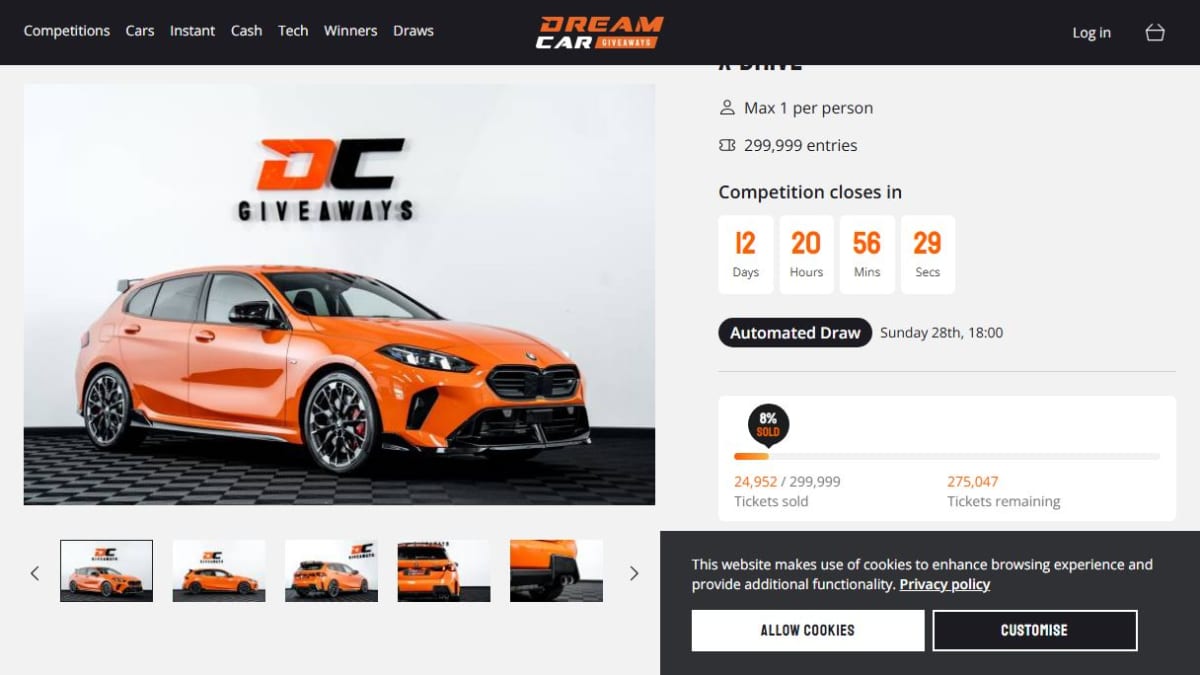Click previous thumbnail arrow in gallery
The height and width of the screenshot is (675, 1200).
[x=35, y=573]
